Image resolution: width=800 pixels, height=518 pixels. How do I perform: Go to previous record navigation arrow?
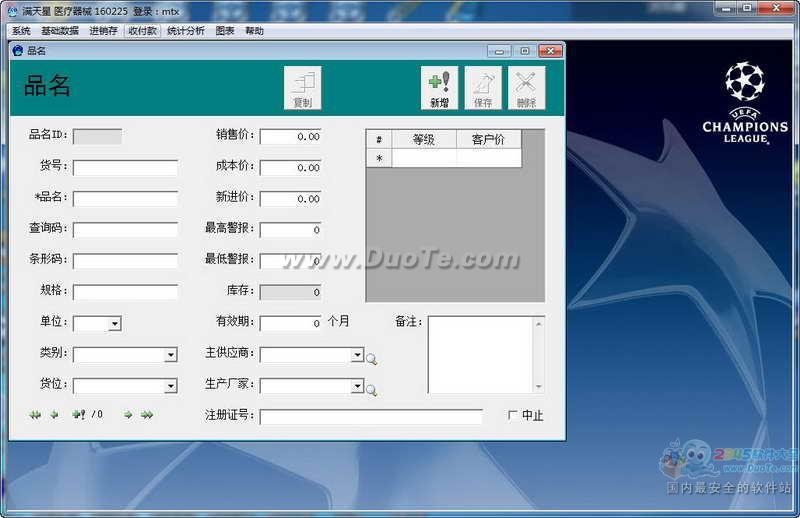(x=55, y=415)
